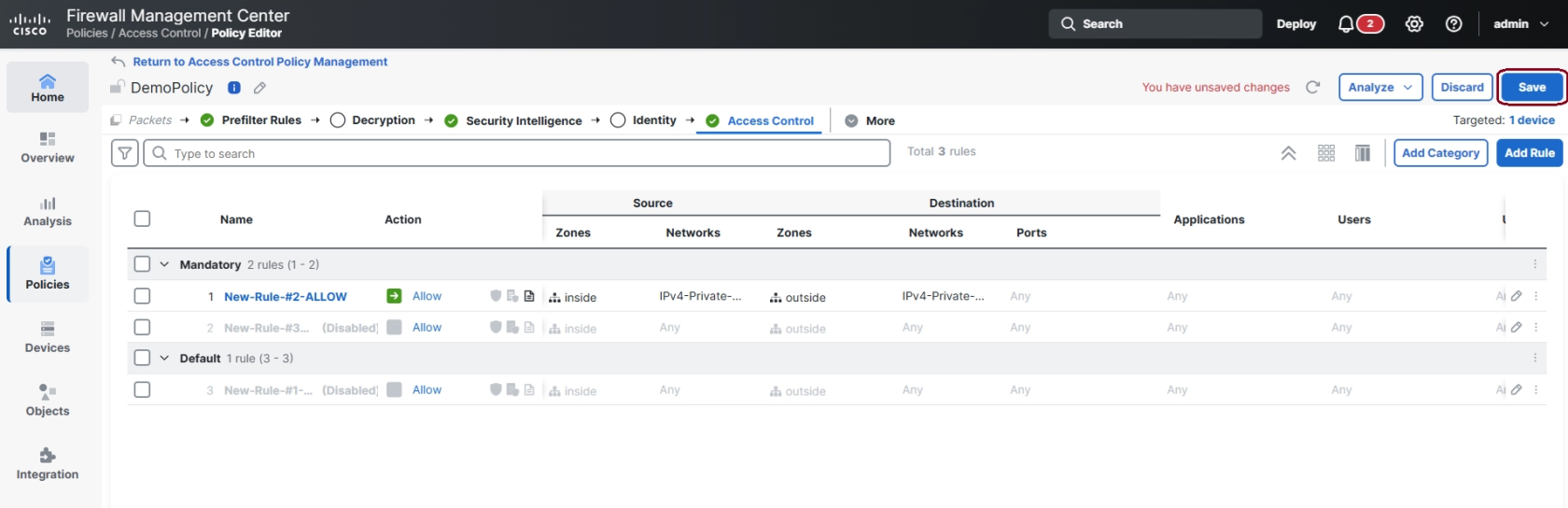Open Default category three-dot menu
Screen dimensions: 1568x508
pyautogui.click(x=1534, y=358)
